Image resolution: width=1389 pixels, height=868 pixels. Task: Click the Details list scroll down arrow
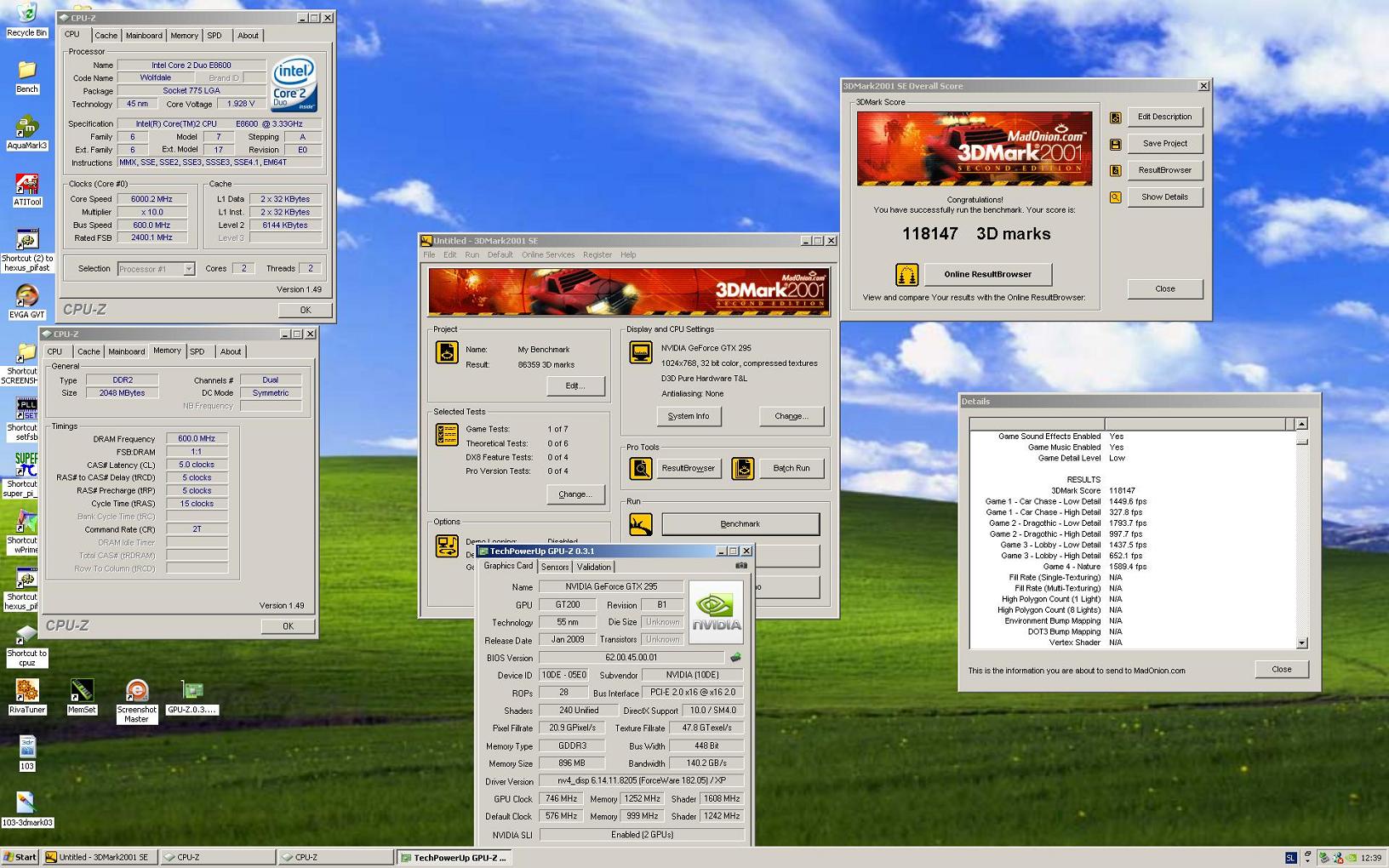[x=1301, y=642]
